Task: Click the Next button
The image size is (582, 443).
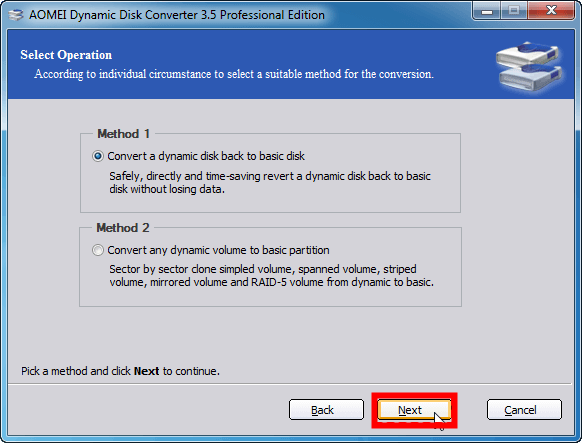Action: [414, 410]
